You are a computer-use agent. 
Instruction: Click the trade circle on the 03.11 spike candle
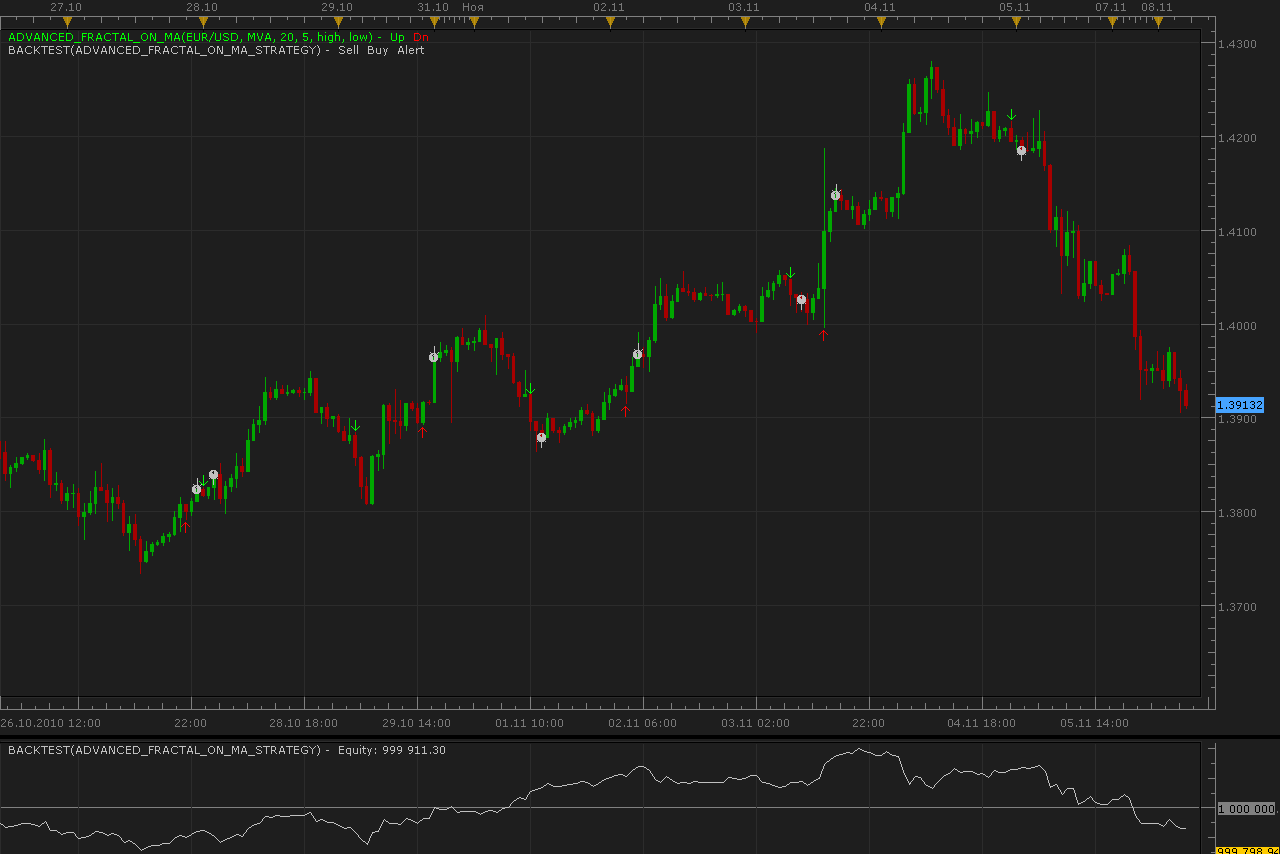pos(835,195)
